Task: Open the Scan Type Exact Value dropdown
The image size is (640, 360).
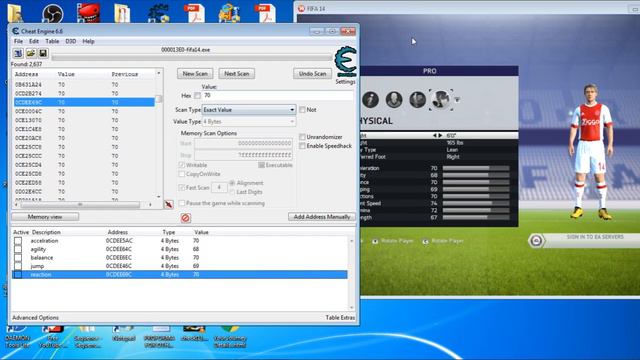Action: pyautogui.click(x=249, y=110)
